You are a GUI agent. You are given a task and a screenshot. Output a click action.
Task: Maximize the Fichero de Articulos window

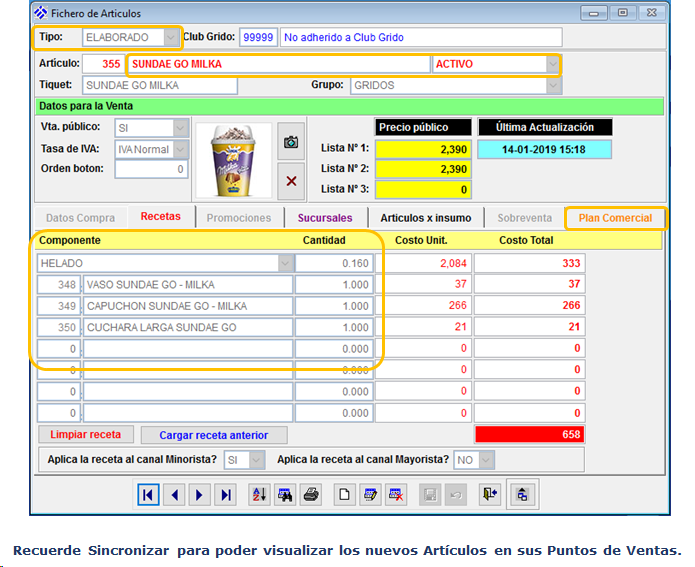(623, 12)
